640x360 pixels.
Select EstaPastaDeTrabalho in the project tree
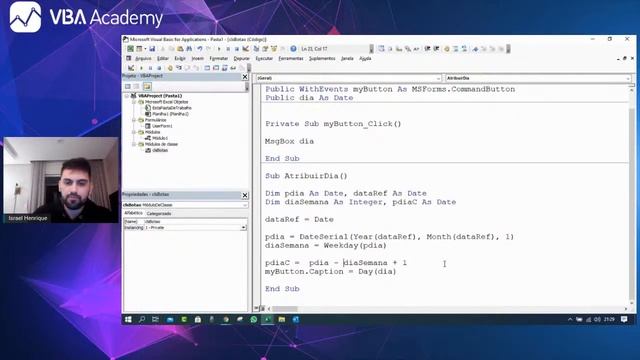[172, 108]
